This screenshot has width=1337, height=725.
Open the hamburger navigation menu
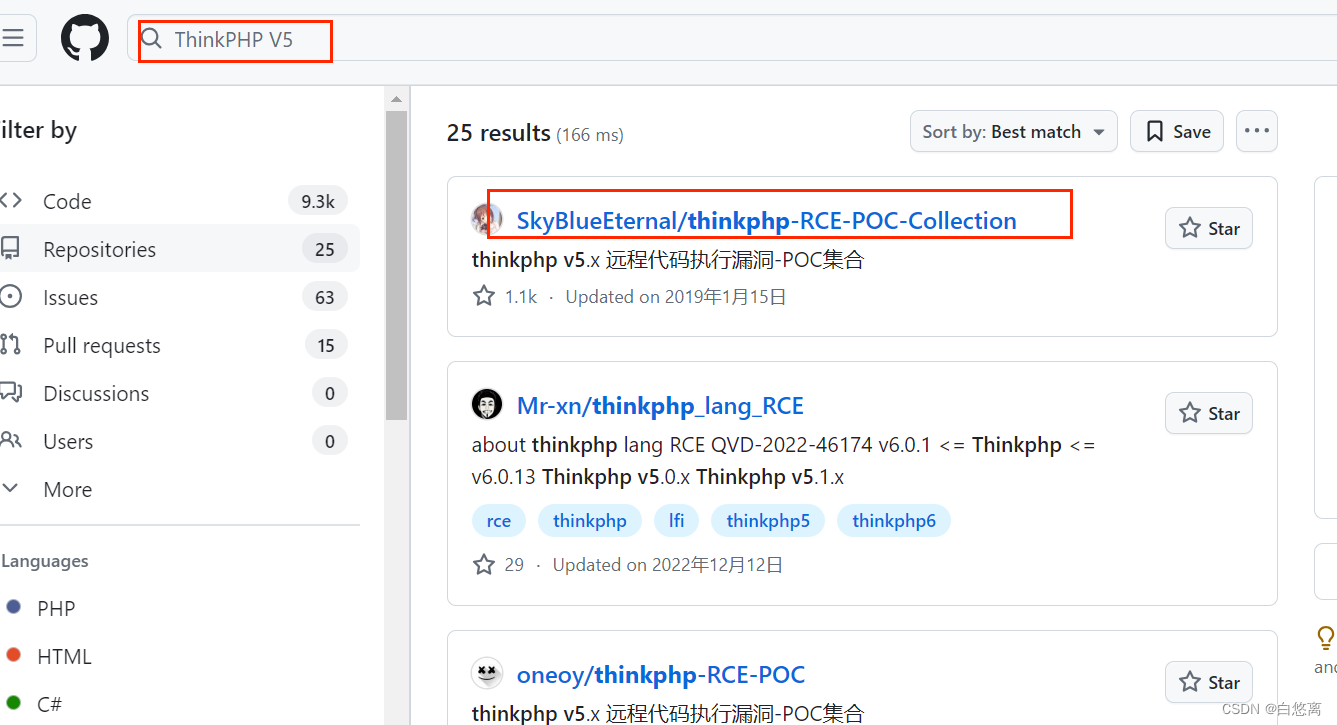click(14, 38)
